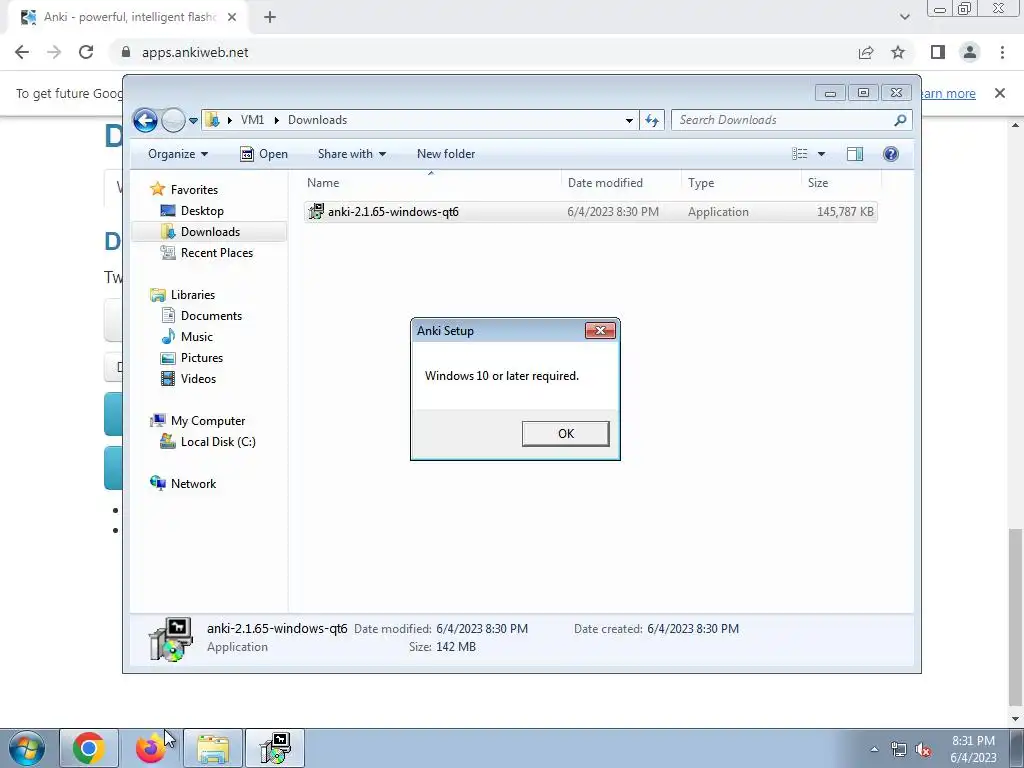
Task: Click the Chrome reload button
Action: click(86, 52)
